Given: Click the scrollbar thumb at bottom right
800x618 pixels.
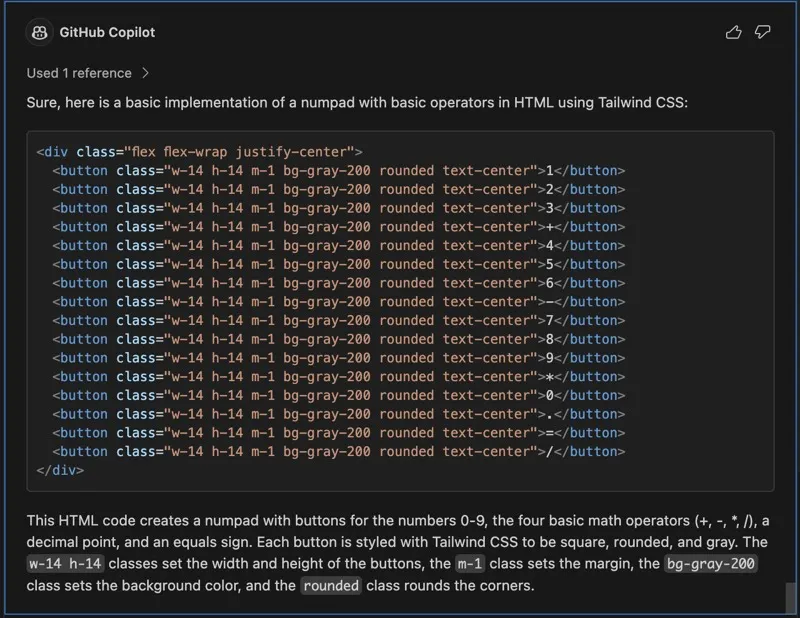Looking at the screenshot, I should [790, 597].
